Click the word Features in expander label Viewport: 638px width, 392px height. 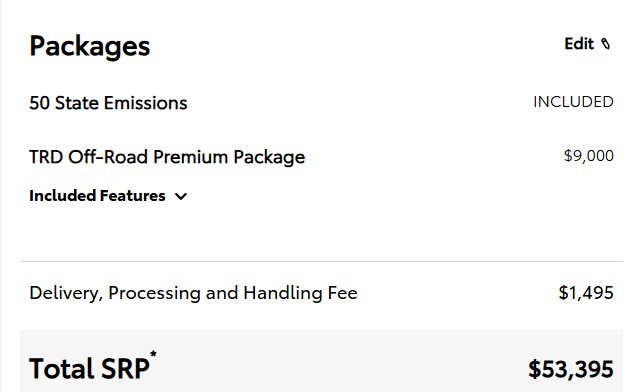point(133,196)
